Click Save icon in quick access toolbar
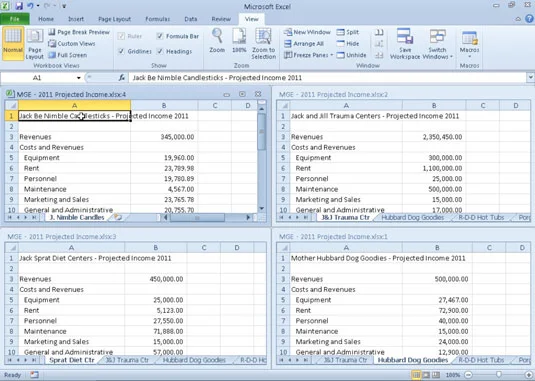Viewport: 535px width, 381px height. [x=19, y=6]
